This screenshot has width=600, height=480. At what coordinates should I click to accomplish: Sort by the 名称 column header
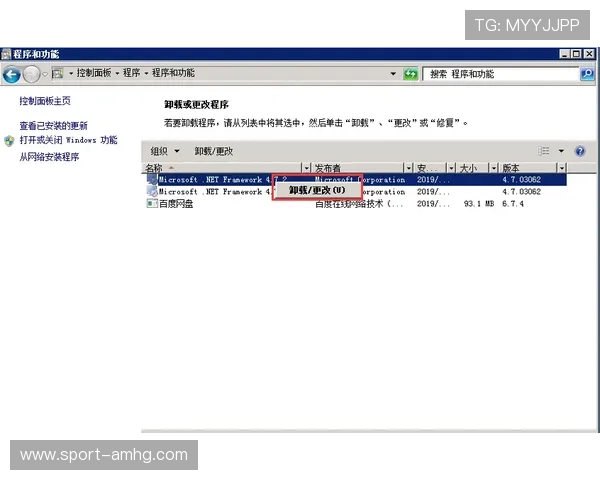point(222,168)
